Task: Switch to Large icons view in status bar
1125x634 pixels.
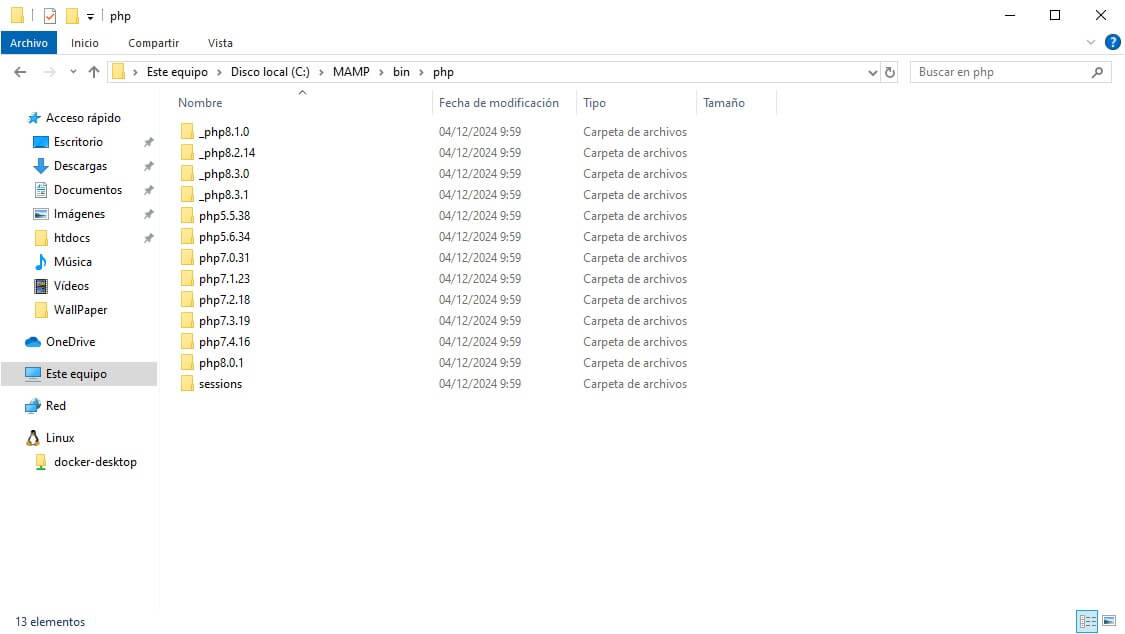Action: click(x=1109, y=621)
